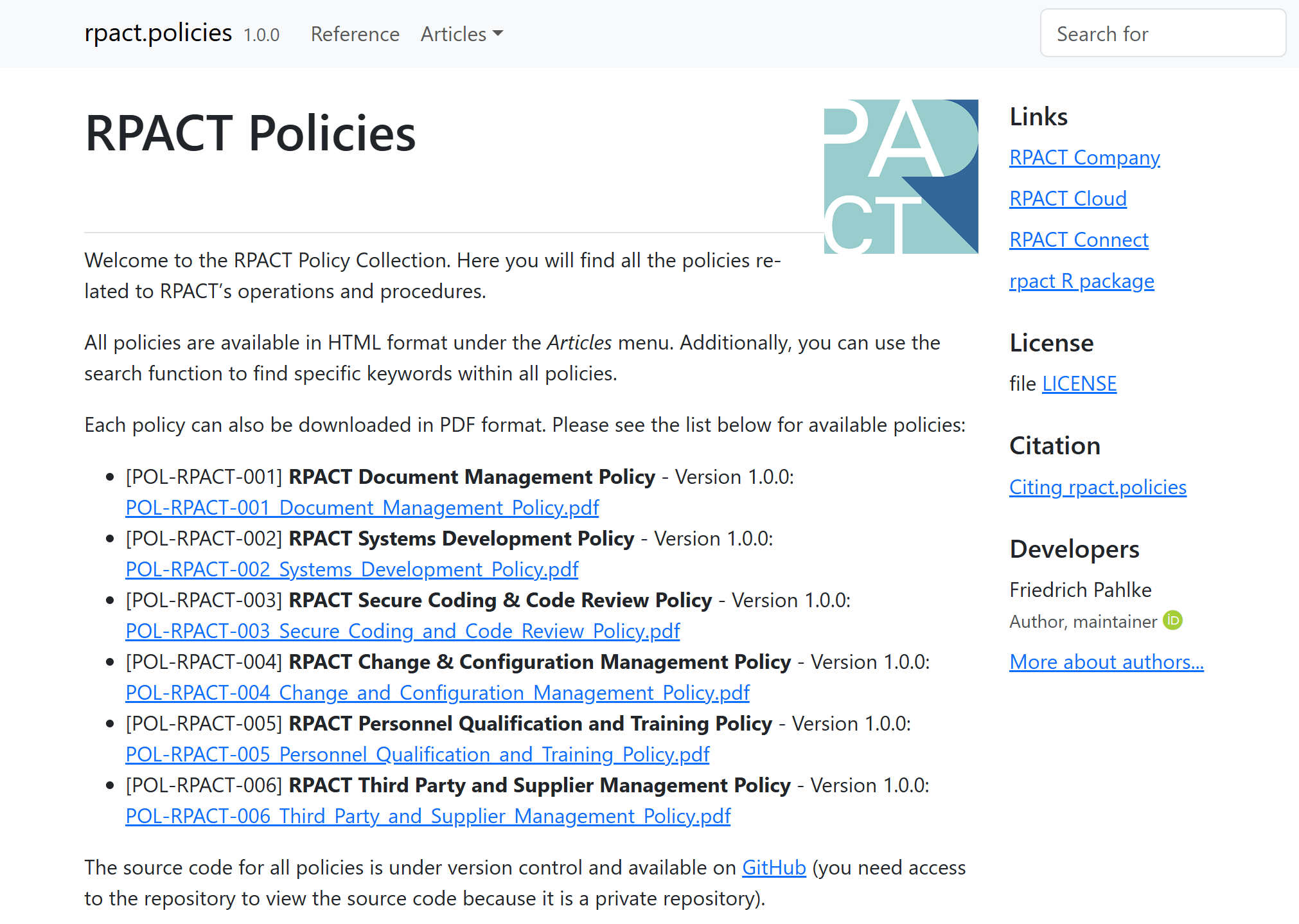1299x924 pixels.
Task: Click the ORCID icon beside Author, maintainer
Action: point(1172,621)
